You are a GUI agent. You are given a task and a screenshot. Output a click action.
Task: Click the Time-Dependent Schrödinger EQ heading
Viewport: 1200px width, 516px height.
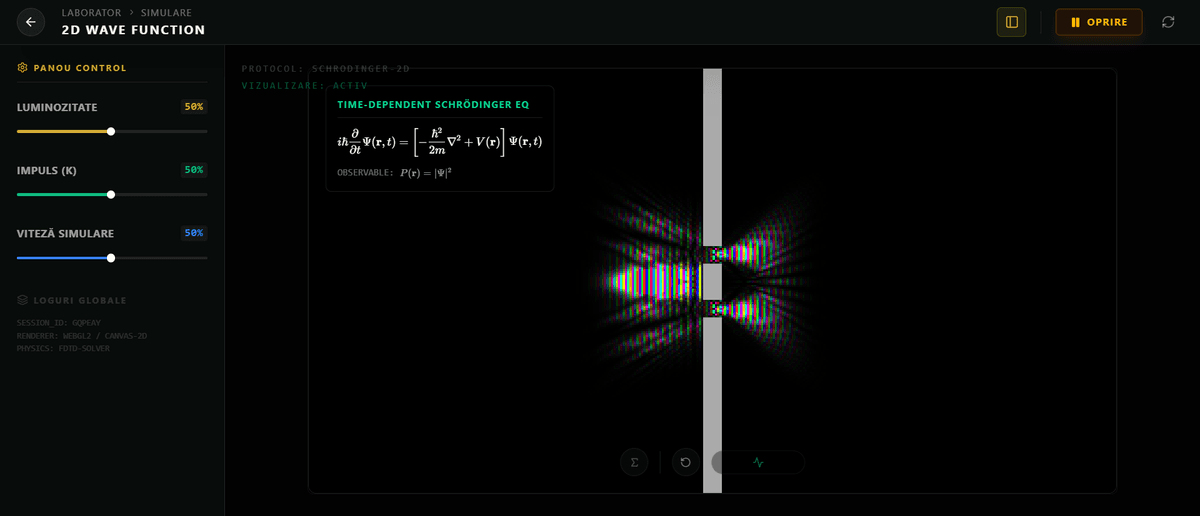[433, 104]
